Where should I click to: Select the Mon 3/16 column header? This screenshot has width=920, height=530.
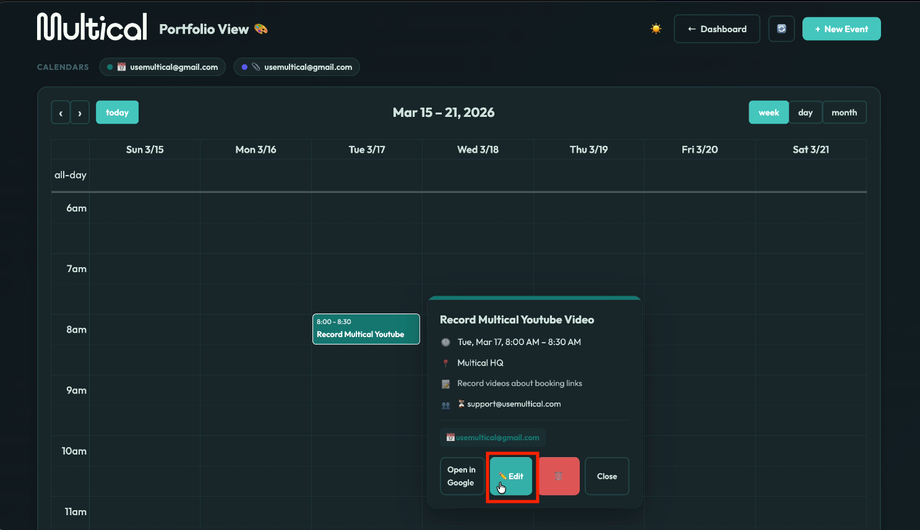coord(256,150)
